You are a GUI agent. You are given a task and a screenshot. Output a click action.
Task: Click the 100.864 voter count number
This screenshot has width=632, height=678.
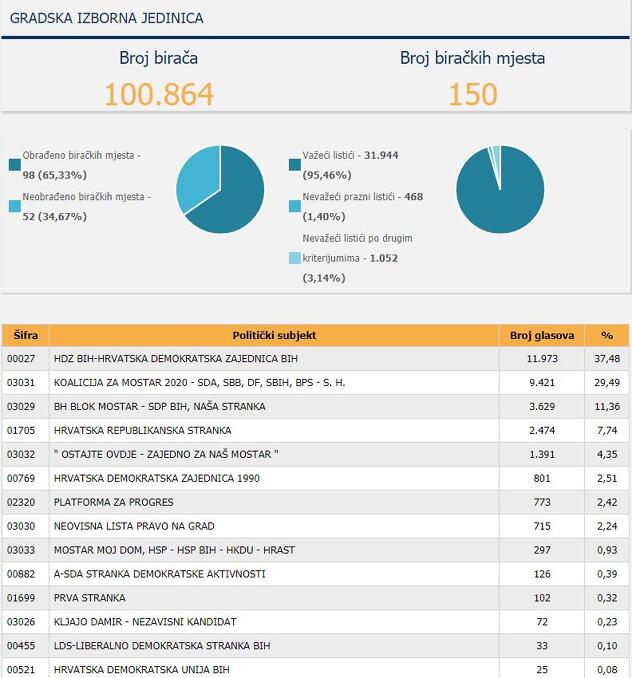(x=159, y=94)
